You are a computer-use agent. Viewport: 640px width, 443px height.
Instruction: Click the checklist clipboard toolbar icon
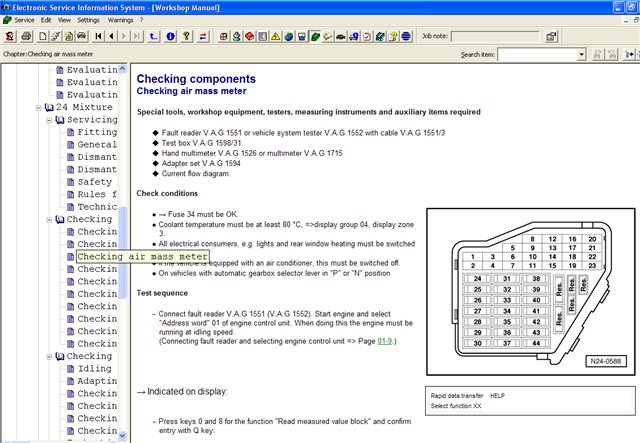(x=367, y=36)
